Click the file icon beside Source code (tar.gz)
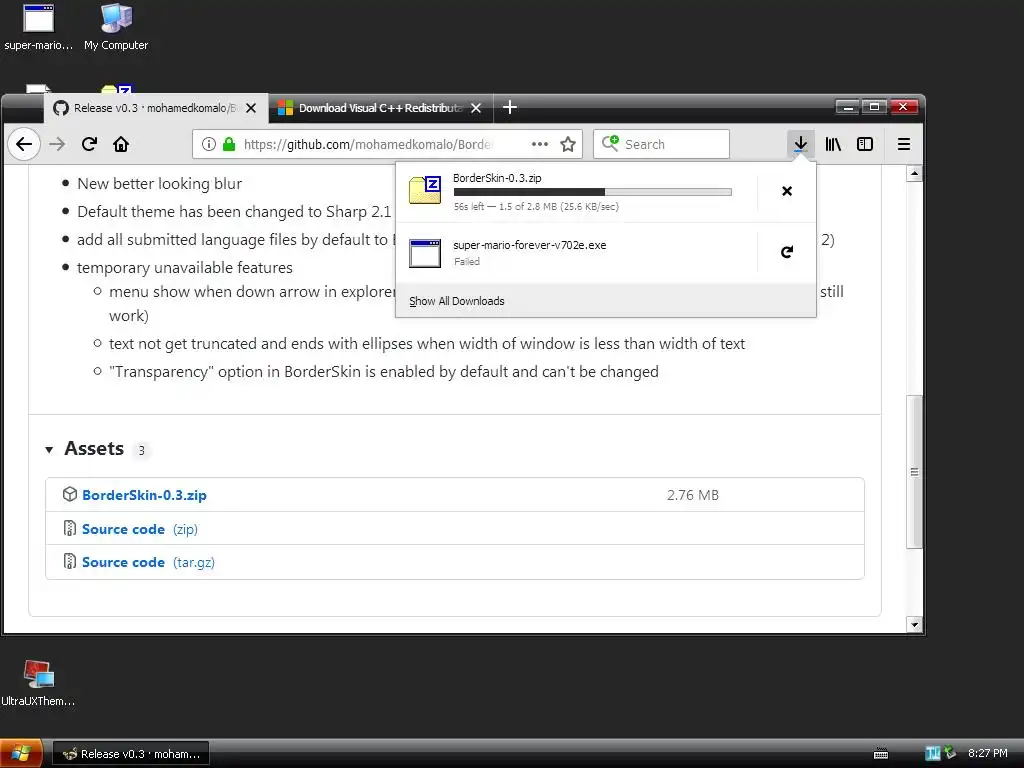1024x768 pixels. (70, 561)
